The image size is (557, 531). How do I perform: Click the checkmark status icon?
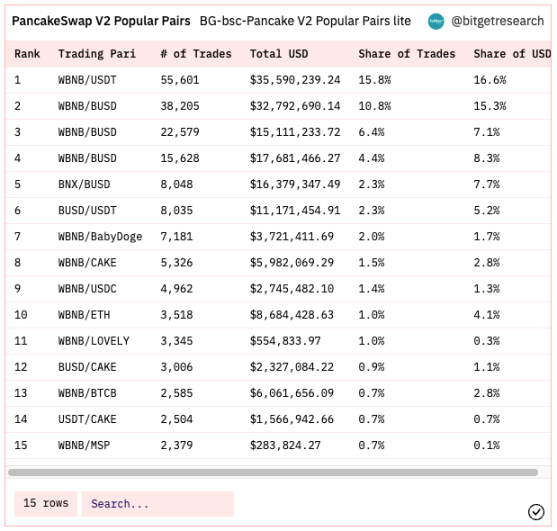[x=536, y=512]
